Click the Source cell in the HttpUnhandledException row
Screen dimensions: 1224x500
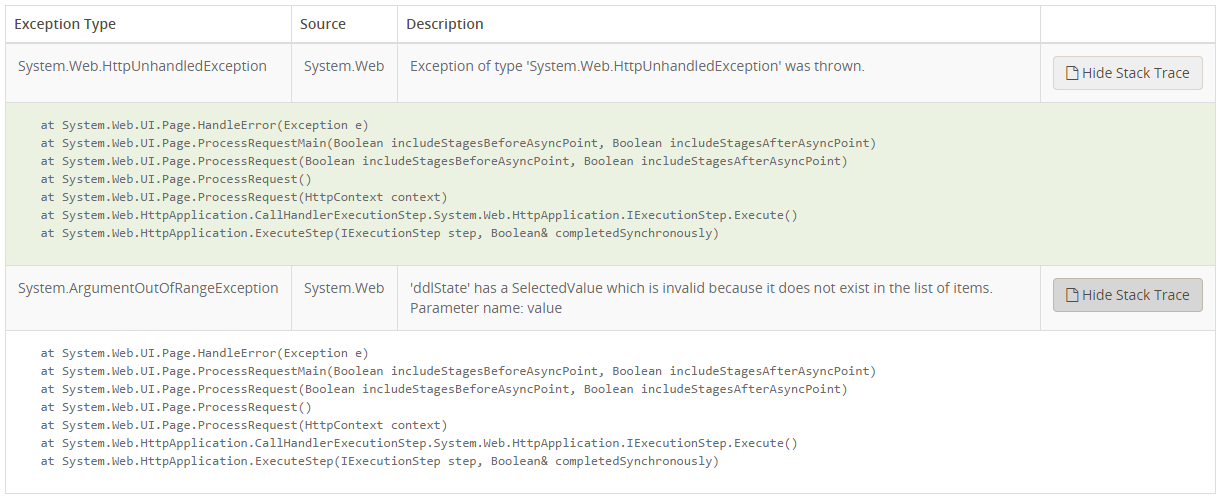coord(344,66)
